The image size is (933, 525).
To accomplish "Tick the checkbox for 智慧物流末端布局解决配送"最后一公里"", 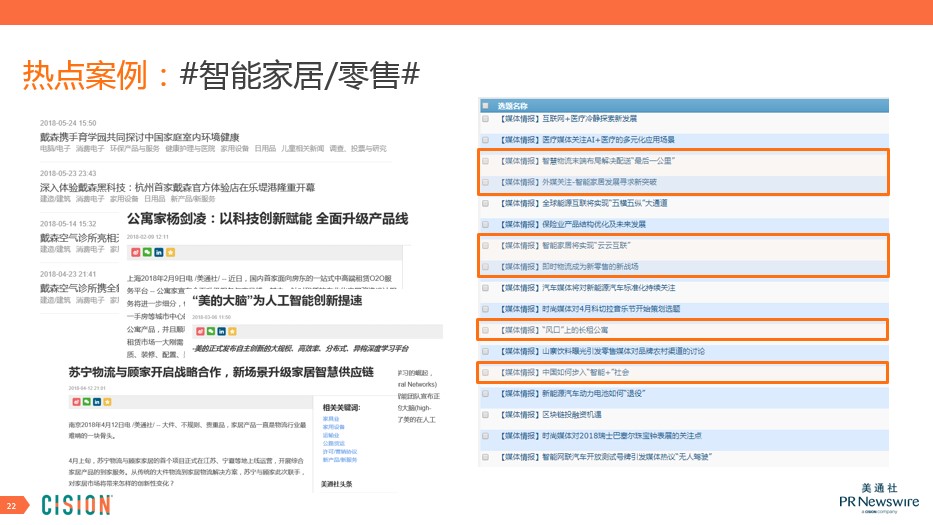I will click(x=486, y=161).
